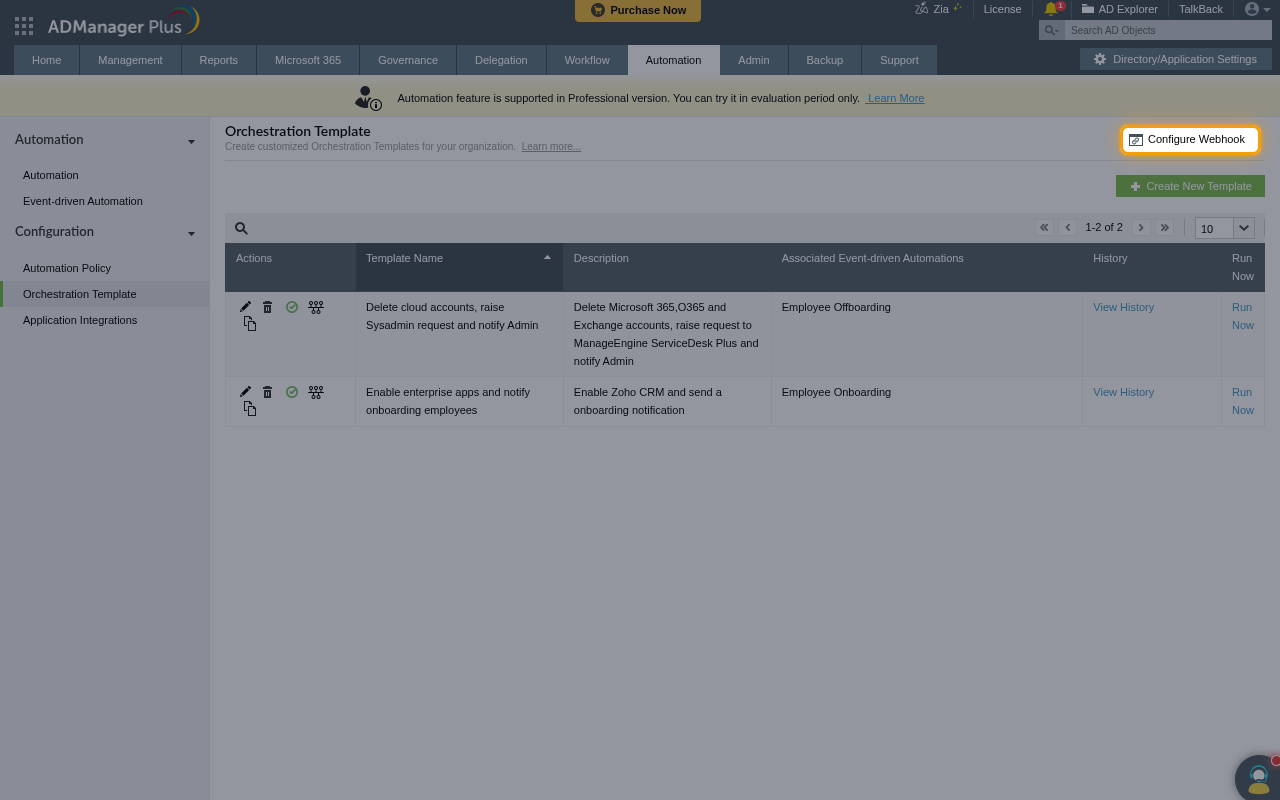Edit the Enable enterprise apps template
The width and height of the screenshot is (1280, 800).
(x=245, y=392)
